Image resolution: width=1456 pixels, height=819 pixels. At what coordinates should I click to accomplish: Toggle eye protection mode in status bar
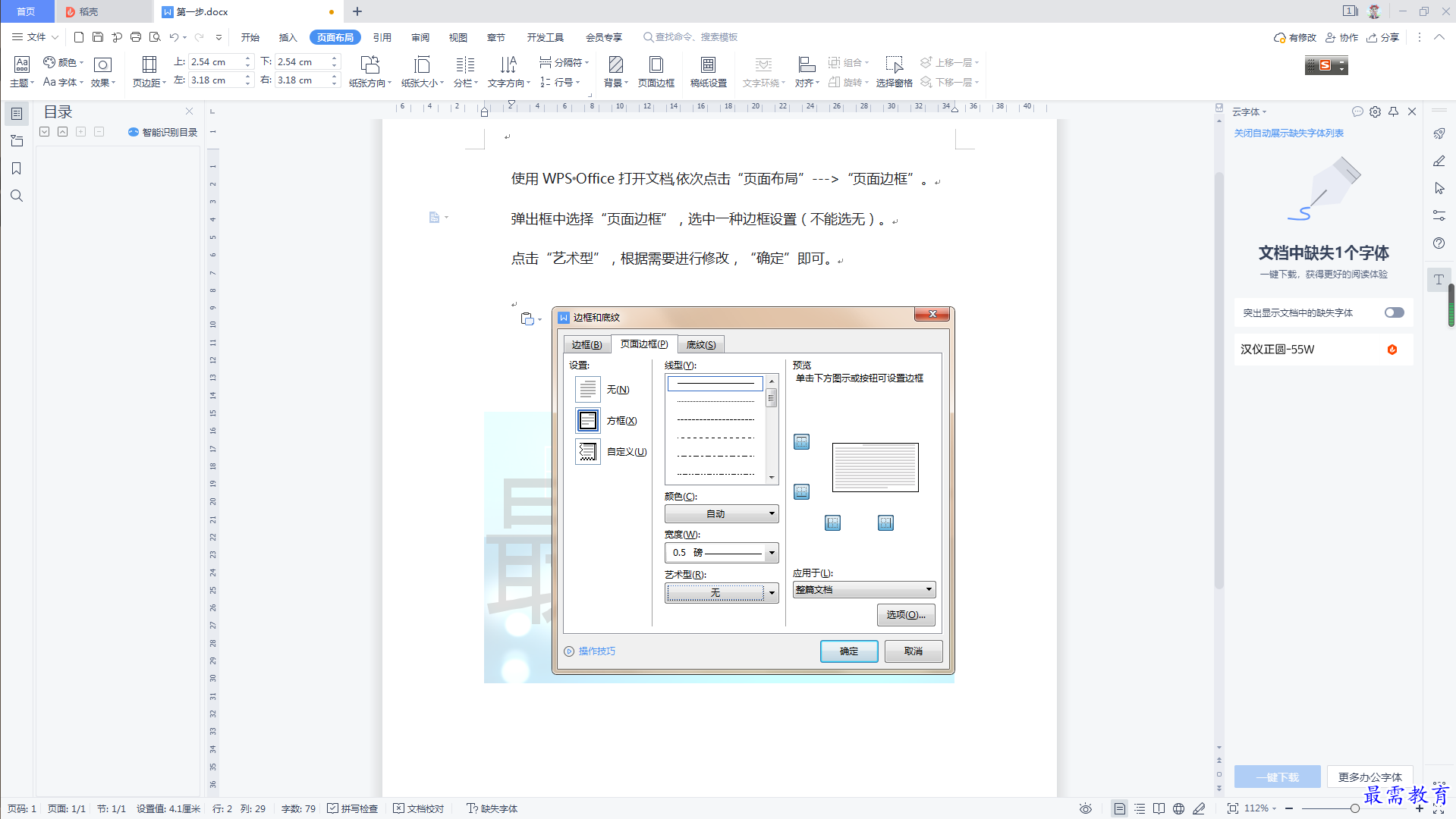click(x=1086, y=808)
